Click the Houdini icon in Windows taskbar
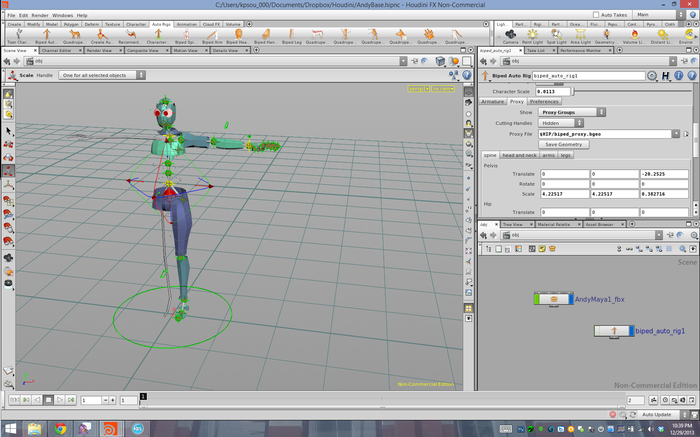Screen dimensions: 700x437 109,429
